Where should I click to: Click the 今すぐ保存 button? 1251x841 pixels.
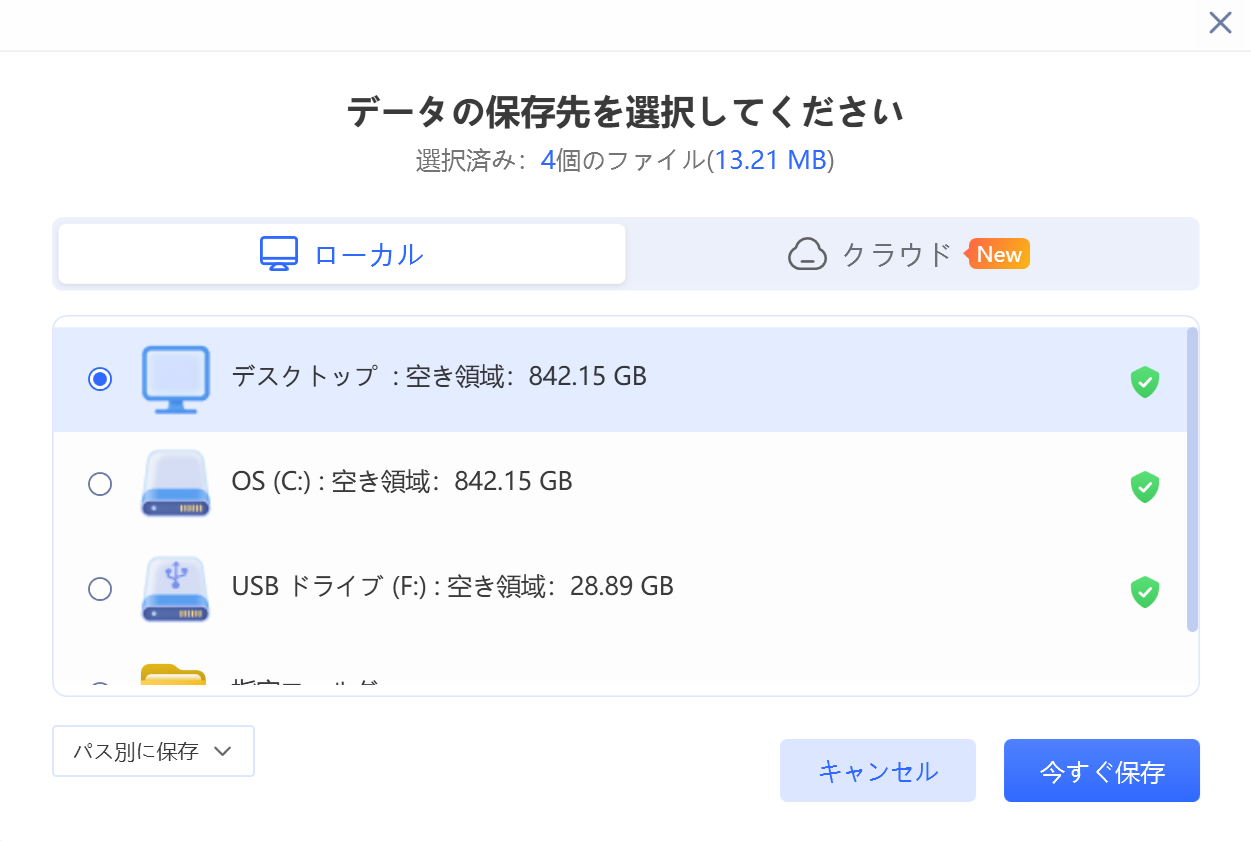(x=1101, y=770)
